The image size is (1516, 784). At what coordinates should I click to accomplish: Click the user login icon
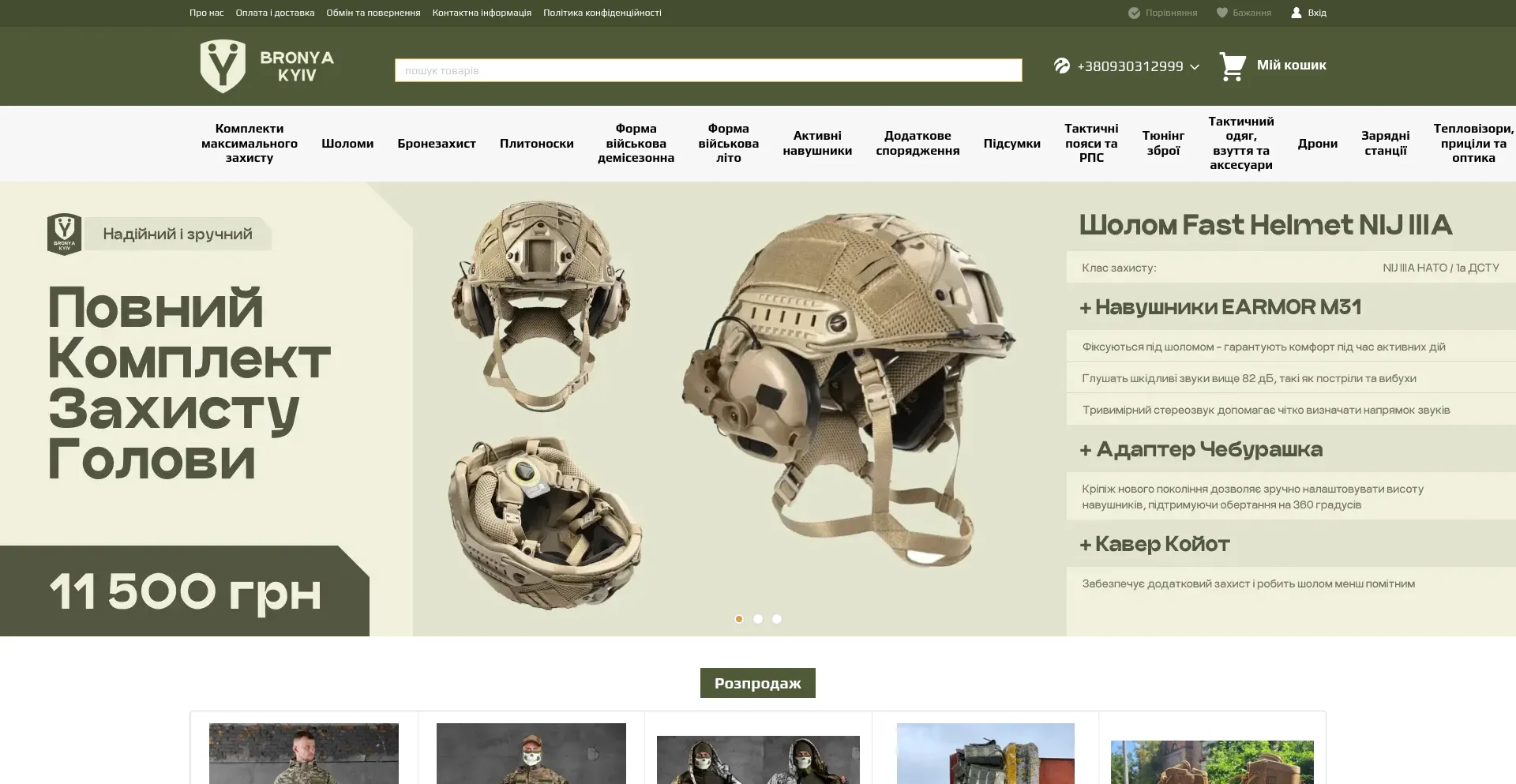pos(1296,13)
